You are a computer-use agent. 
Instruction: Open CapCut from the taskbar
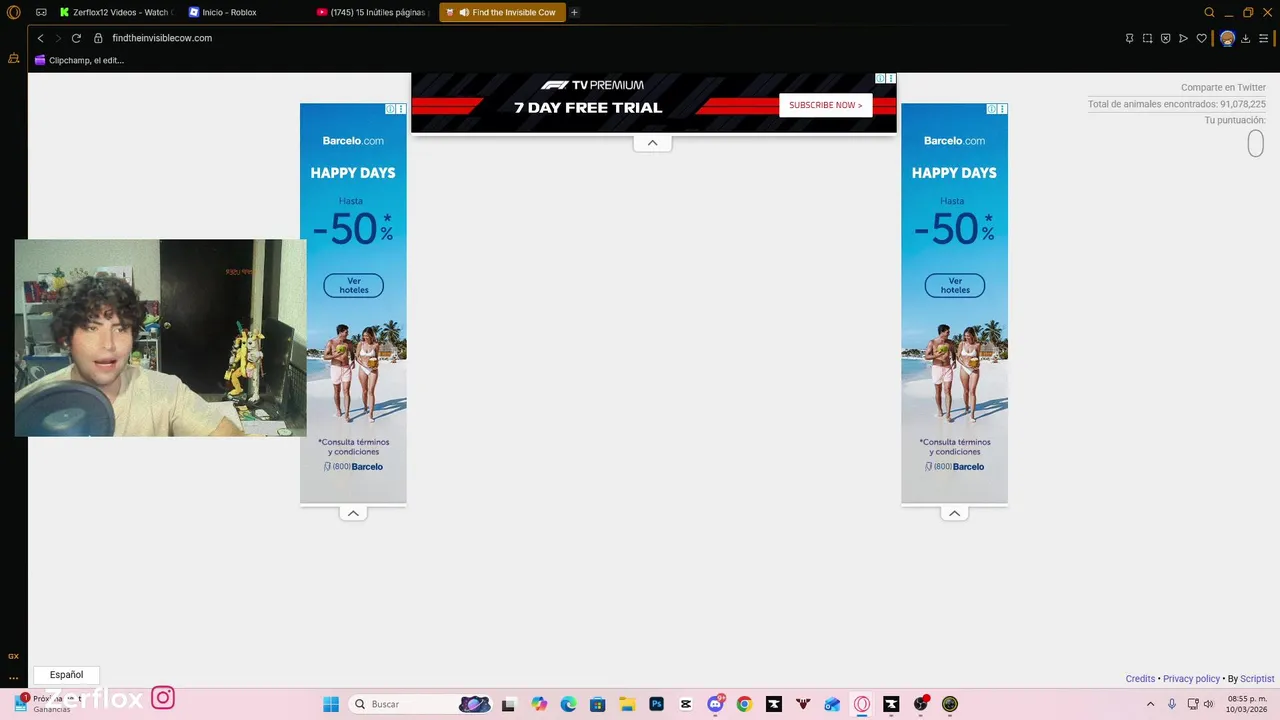(x=686, y=704)
